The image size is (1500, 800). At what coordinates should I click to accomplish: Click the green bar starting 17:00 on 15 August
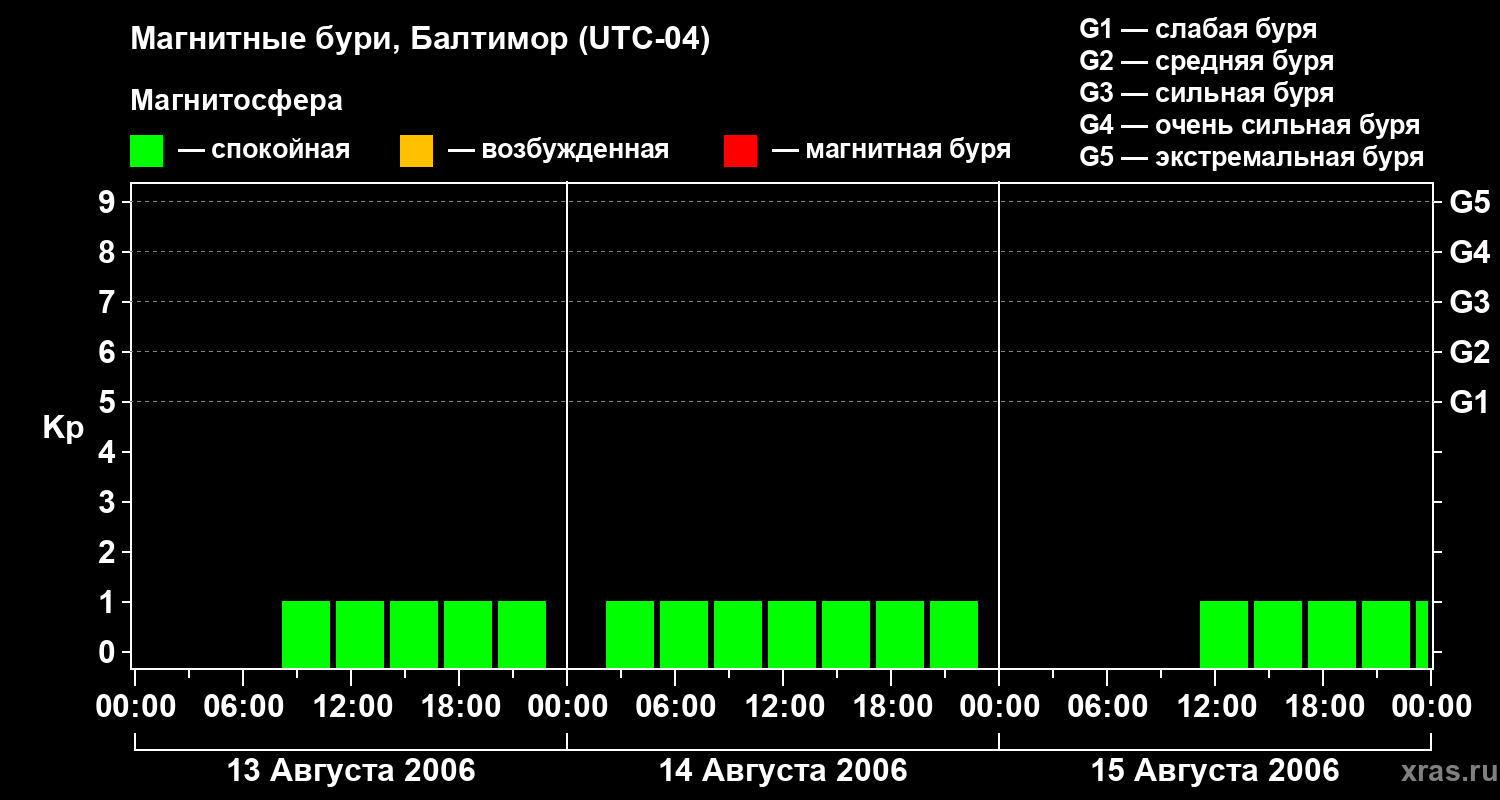click(x=1332, y=634)
